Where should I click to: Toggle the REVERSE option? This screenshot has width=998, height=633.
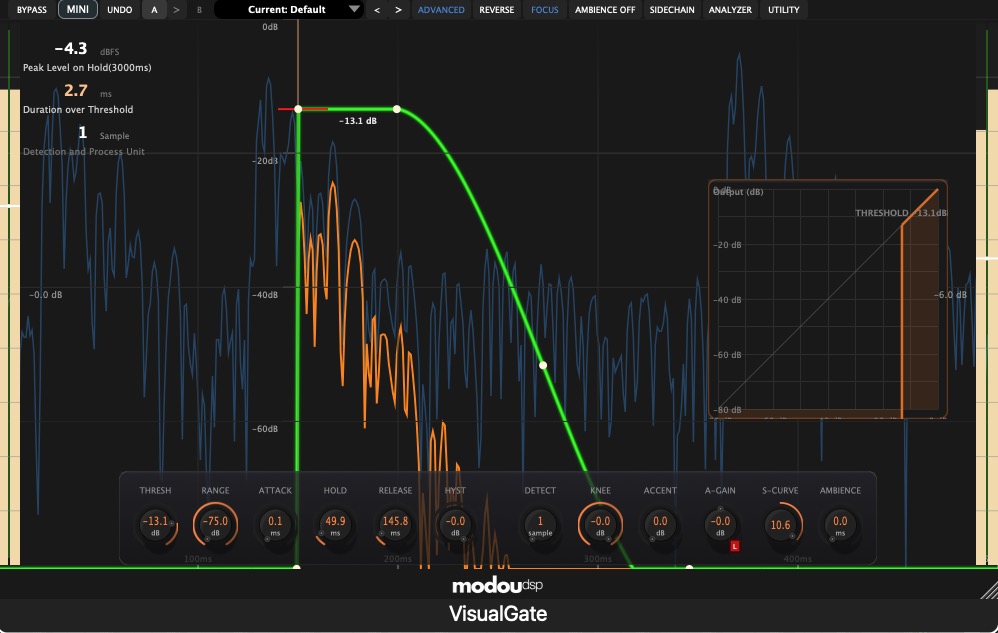pyautogui.click(x=496, y=10)
